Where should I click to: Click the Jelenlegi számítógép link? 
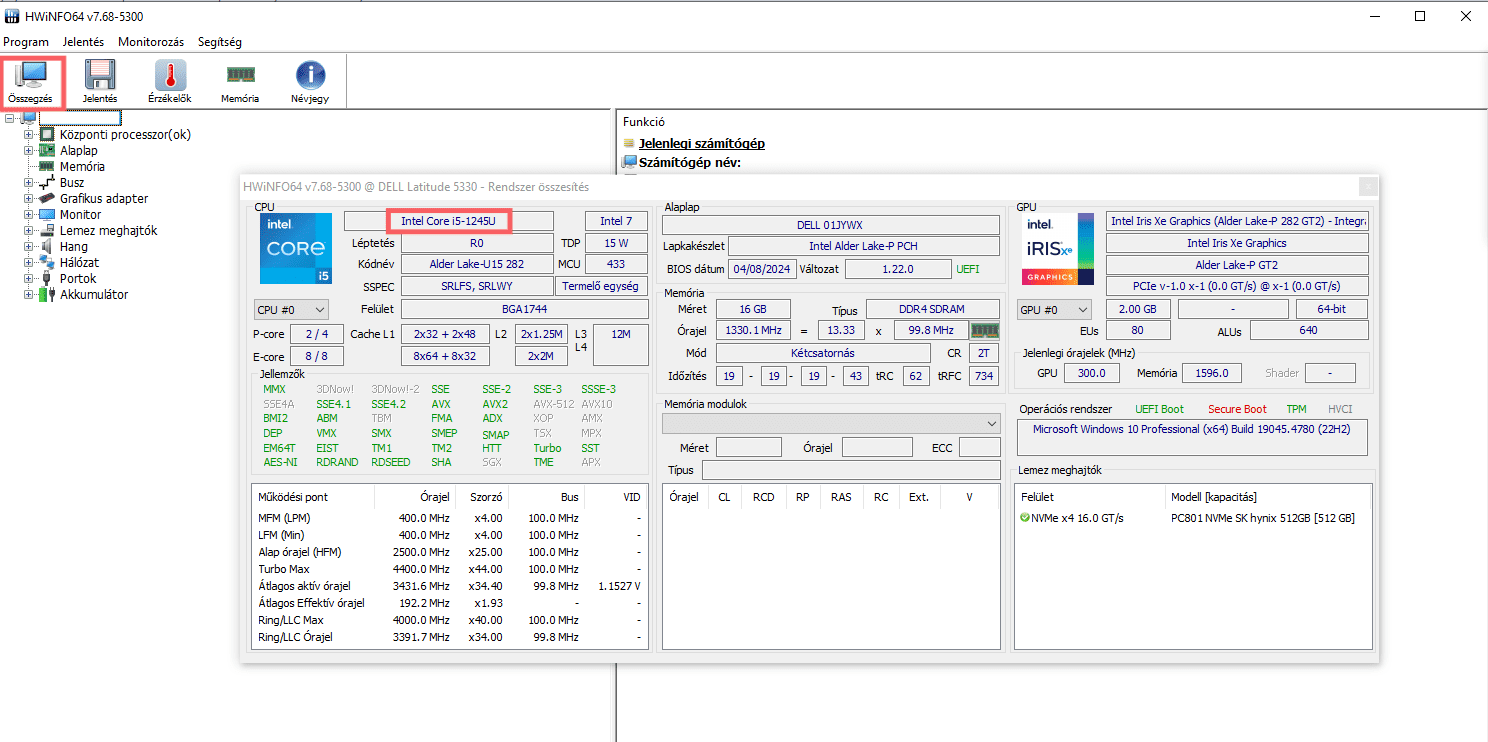pyautogui.click(x=701, y=144)
